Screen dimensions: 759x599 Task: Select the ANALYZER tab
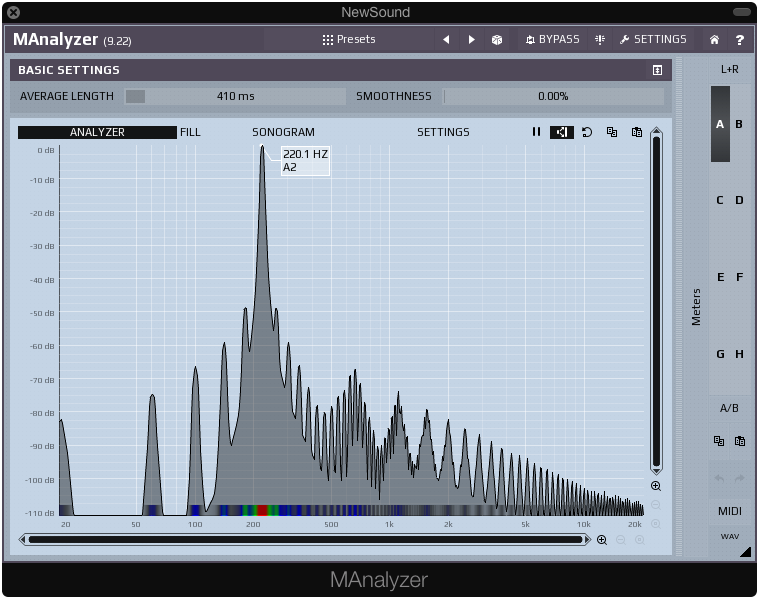pos(97,132)
